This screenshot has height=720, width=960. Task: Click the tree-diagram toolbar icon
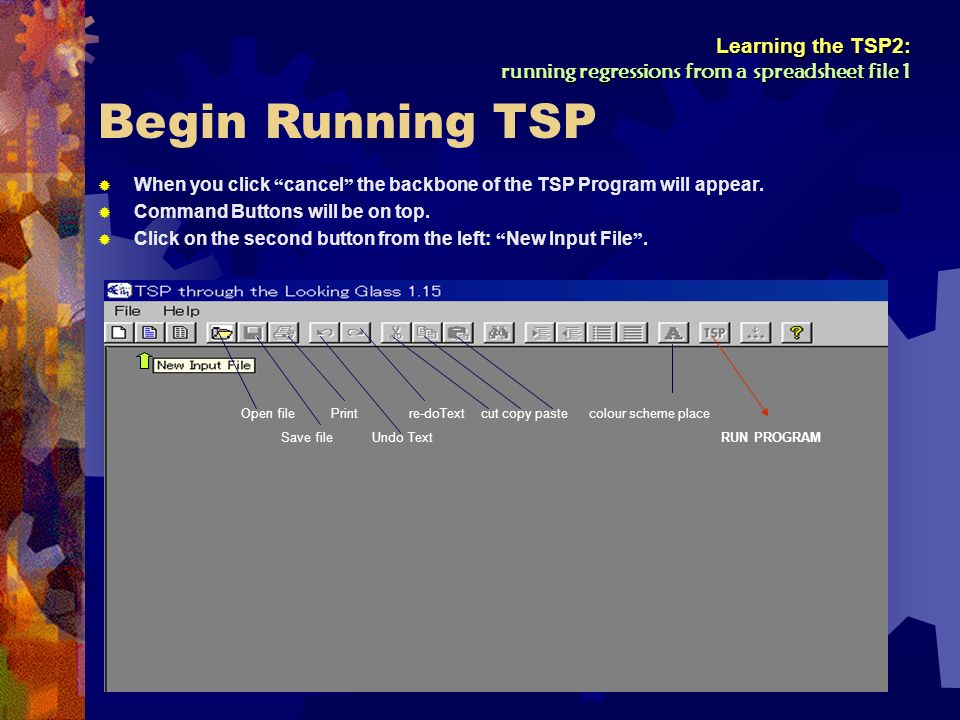(x=755, y=332)
